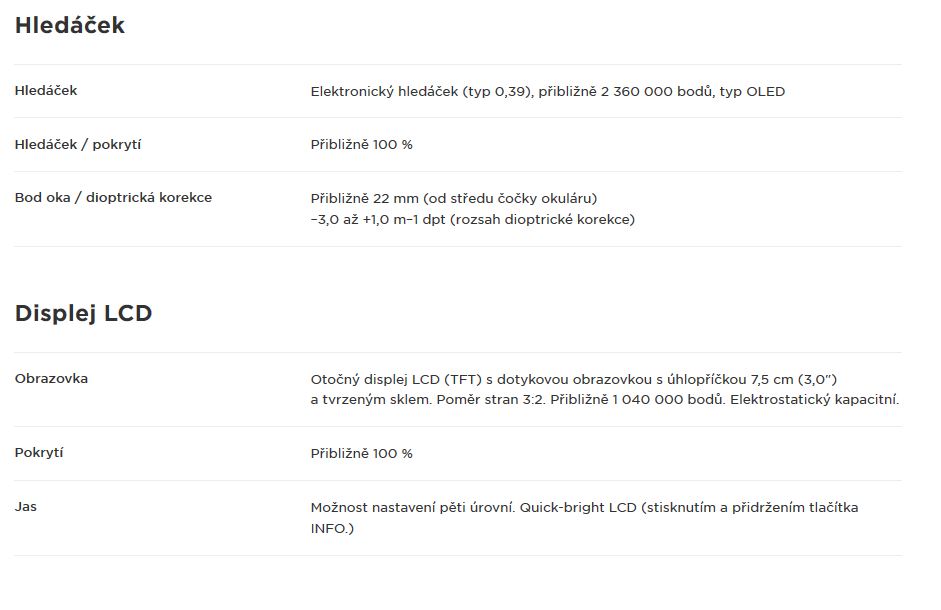Click Bod oka / dioptrická korekce label
The image size is (941, 610).
(113, 198)
